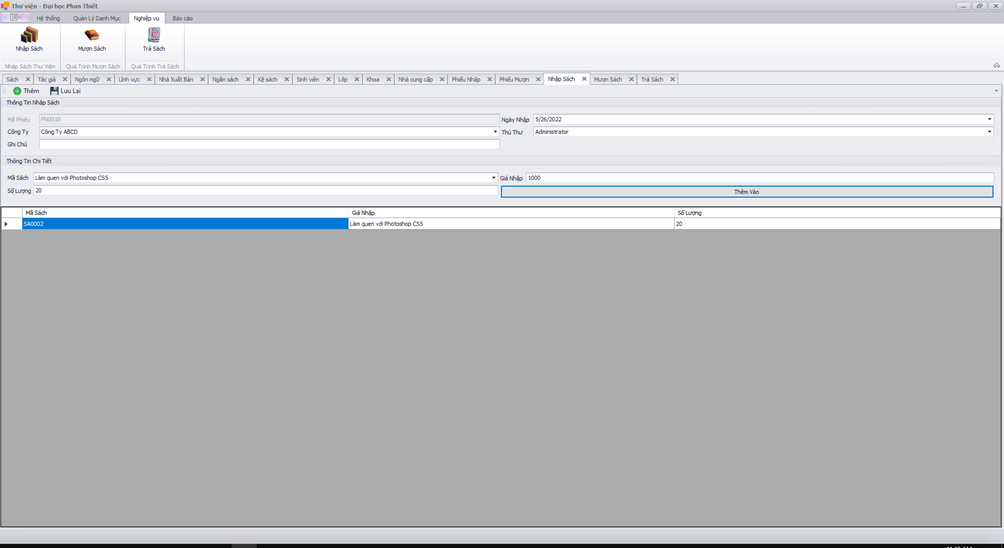
Task: Open the Hệ thống ribbon tab
Action: (48, 19)
